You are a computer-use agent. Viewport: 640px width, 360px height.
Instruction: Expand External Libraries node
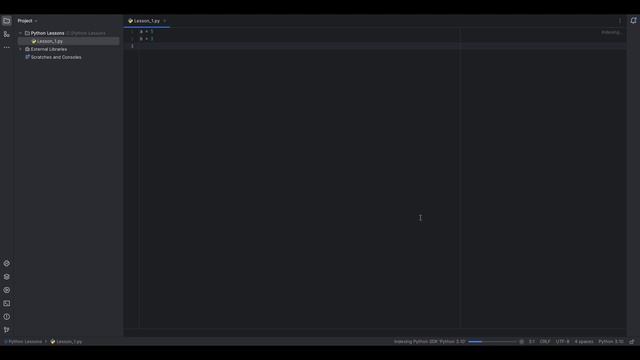(20, 49)
